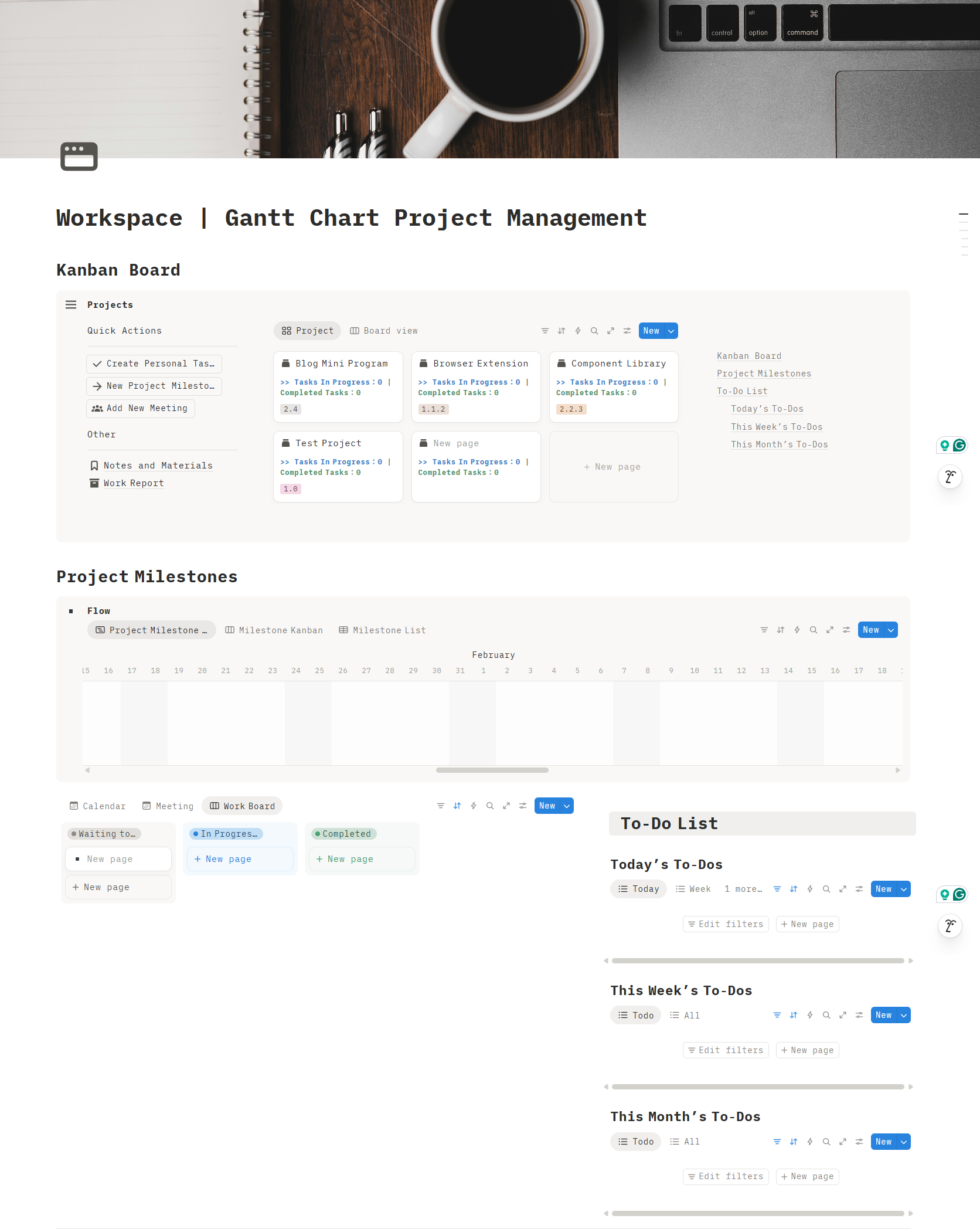Click the timeline horizontal scrollbar under February
980x1229 pixels.
492,770
